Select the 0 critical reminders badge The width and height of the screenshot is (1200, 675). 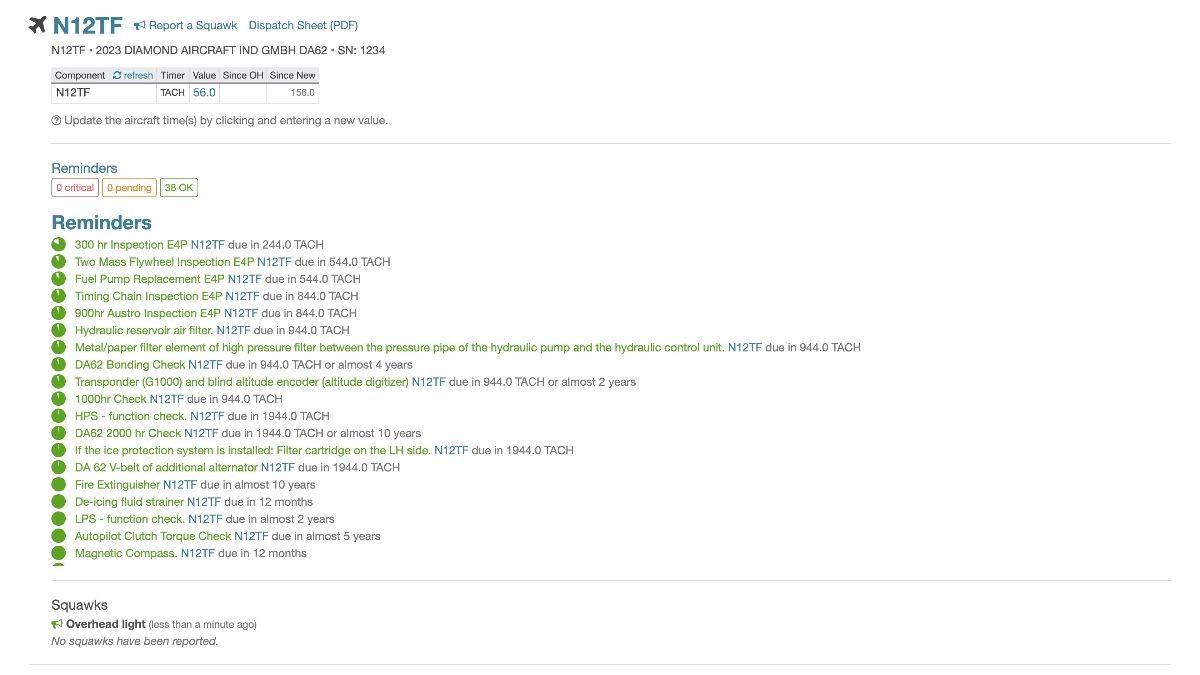click(75, 187)
